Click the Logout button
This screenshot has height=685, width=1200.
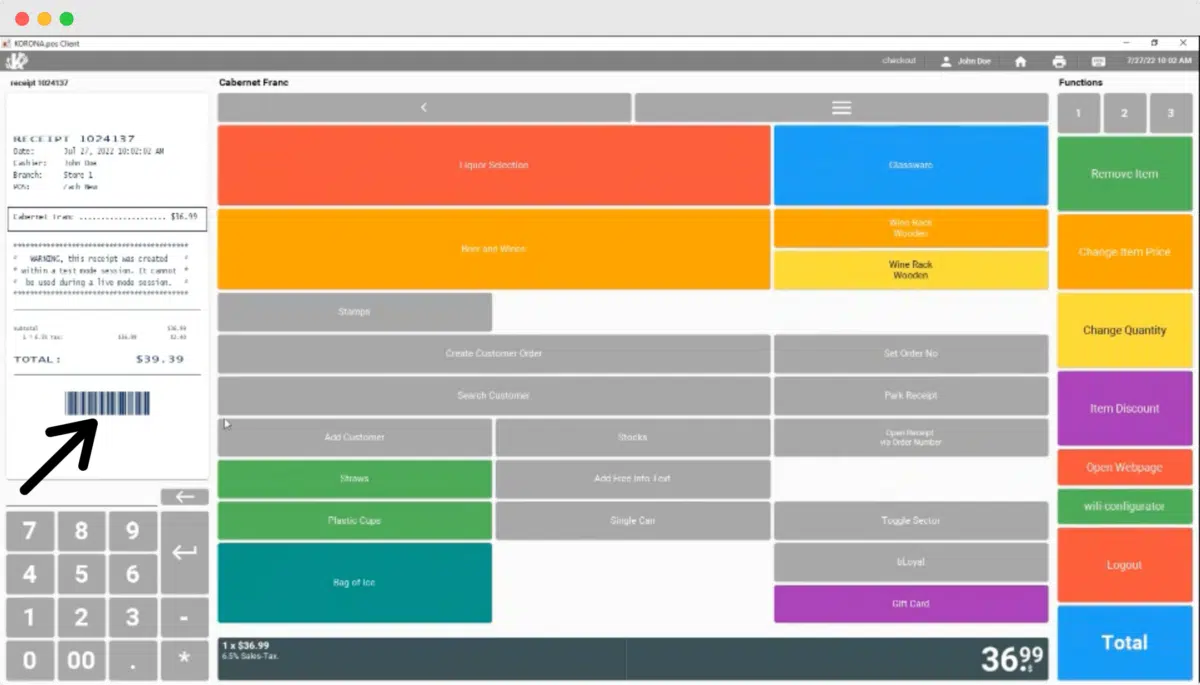pyautogui.click(x=1125, y=565)
